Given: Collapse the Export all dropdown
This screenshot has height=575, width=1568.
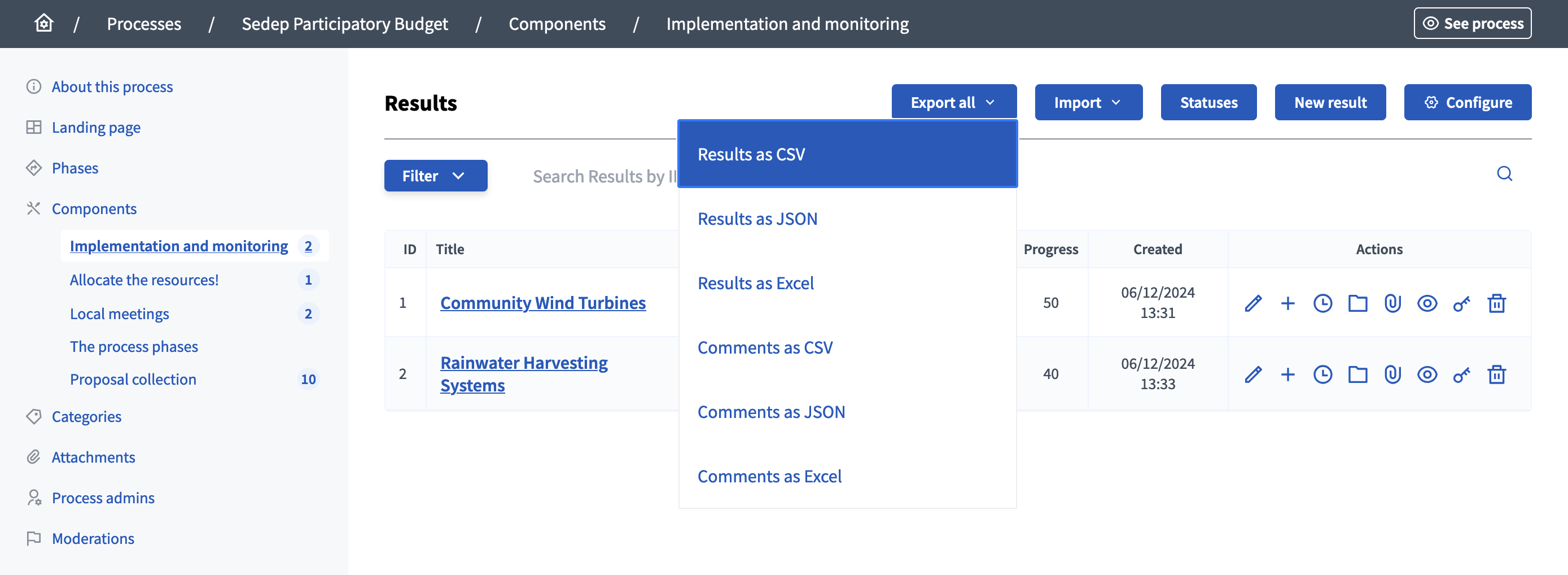Looking at the screenshot, I should pos(953,102).
